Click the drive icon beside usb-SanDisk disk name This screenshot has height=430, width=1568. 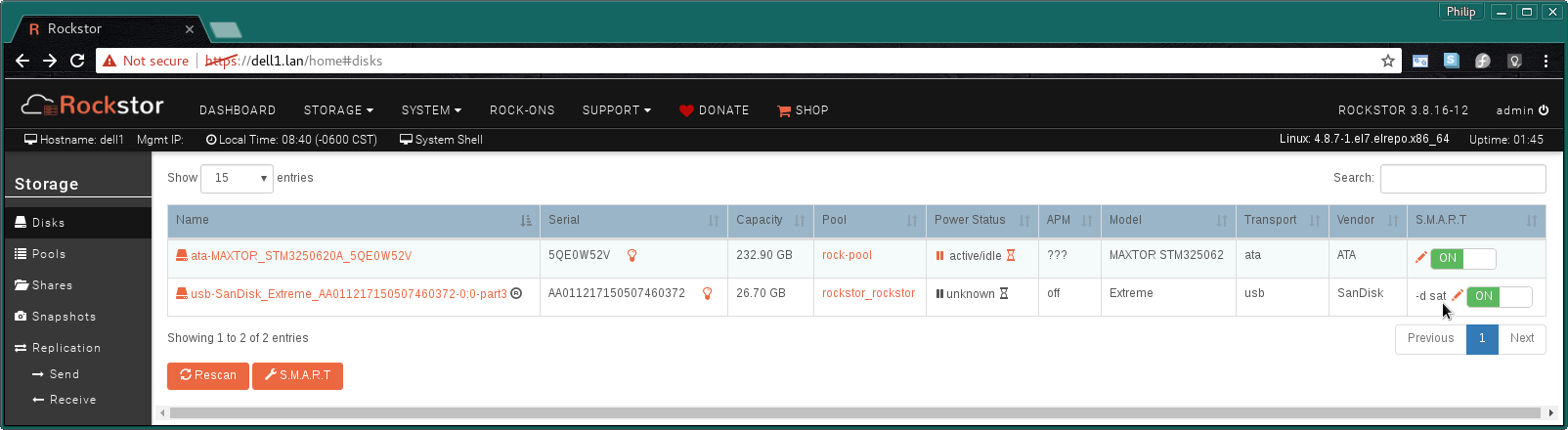tap(181, 293)
